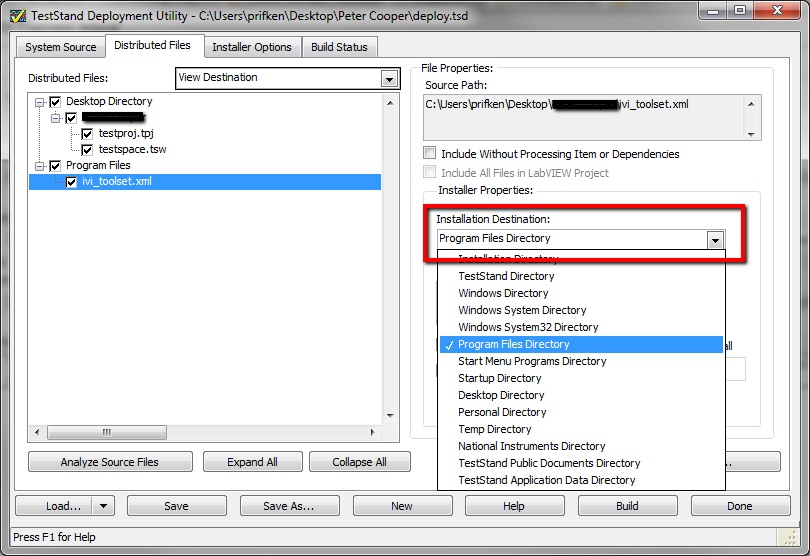810x556 pixels.
Task: Click the Source Path scroll down arrow
Action: click(752, 134)
